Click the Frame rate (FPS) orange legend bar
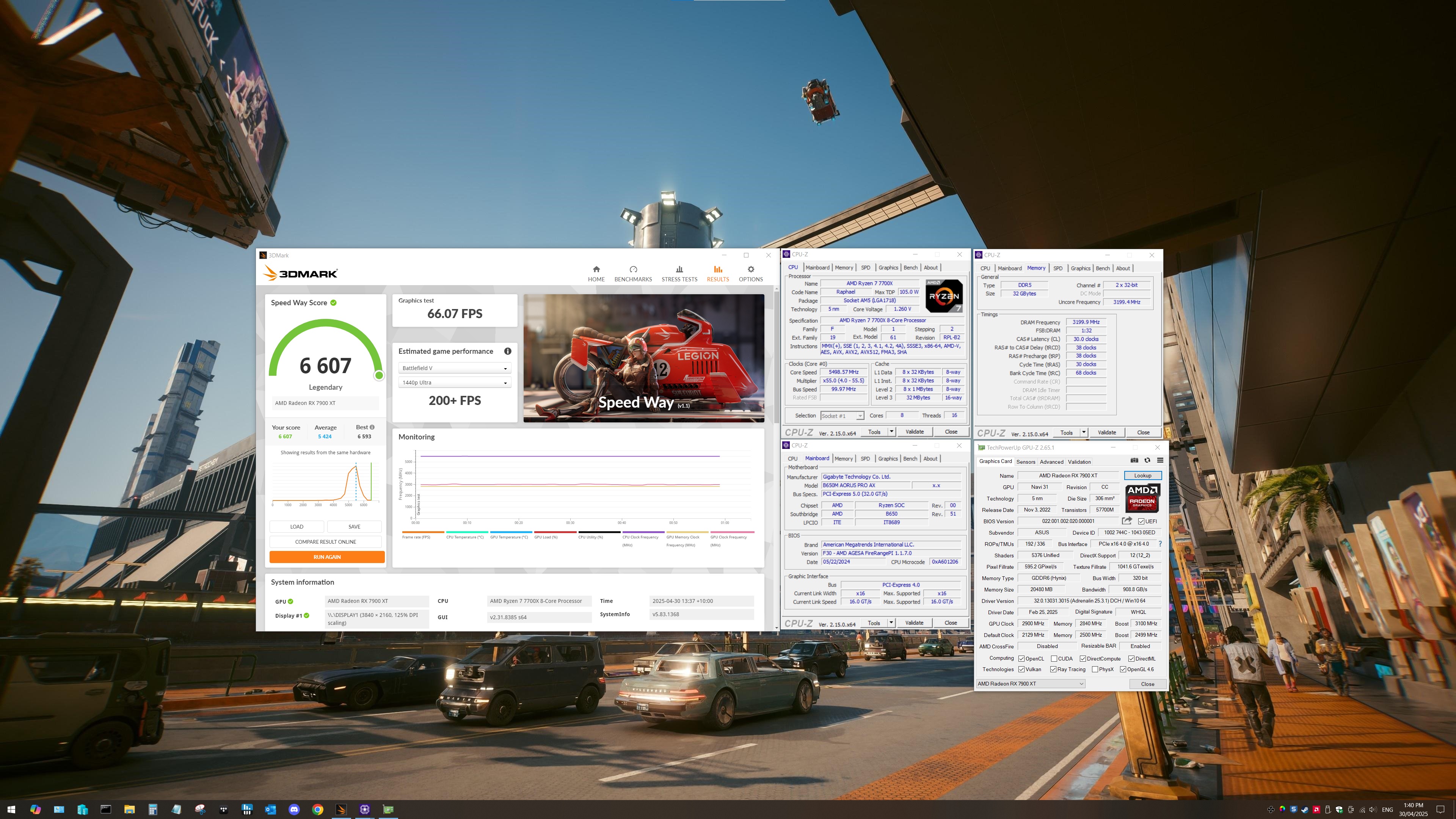1456x819 pixels. tap(423, 532)
